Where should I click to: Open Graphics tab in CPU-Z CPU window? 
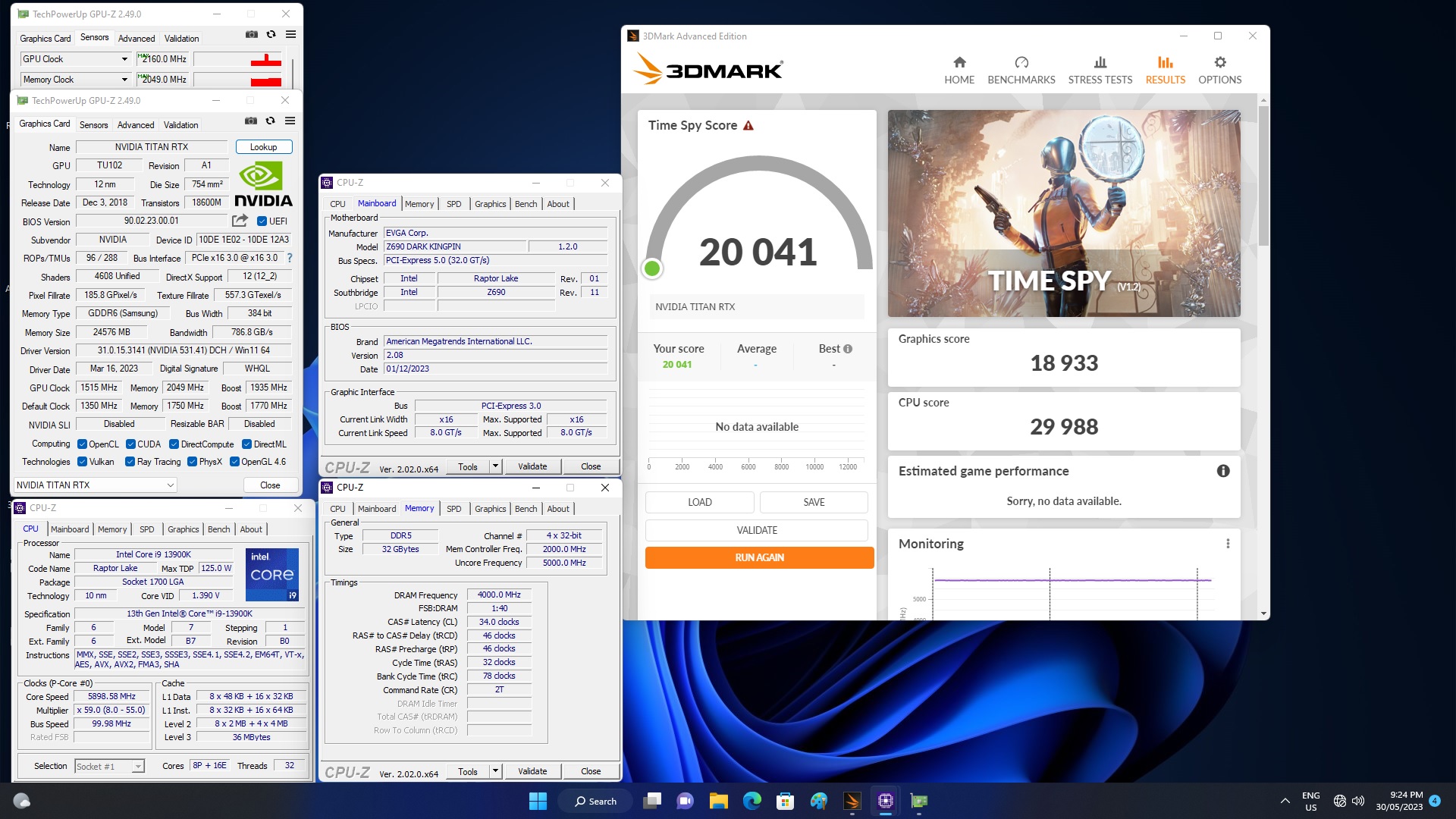point(183,529)
